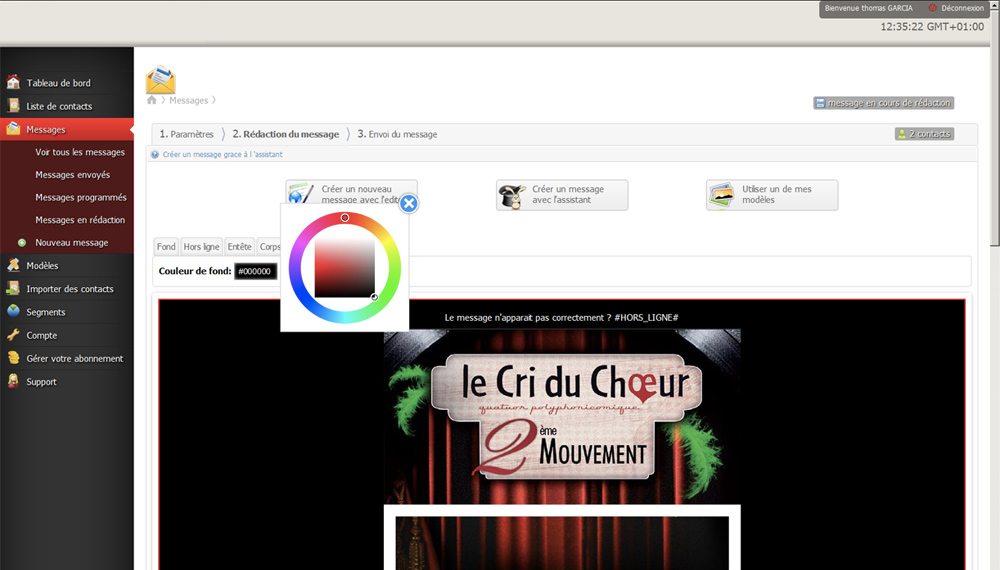Open Voir tous les messages
Screen dimensions: 1000x570
(x=80, y=152)
